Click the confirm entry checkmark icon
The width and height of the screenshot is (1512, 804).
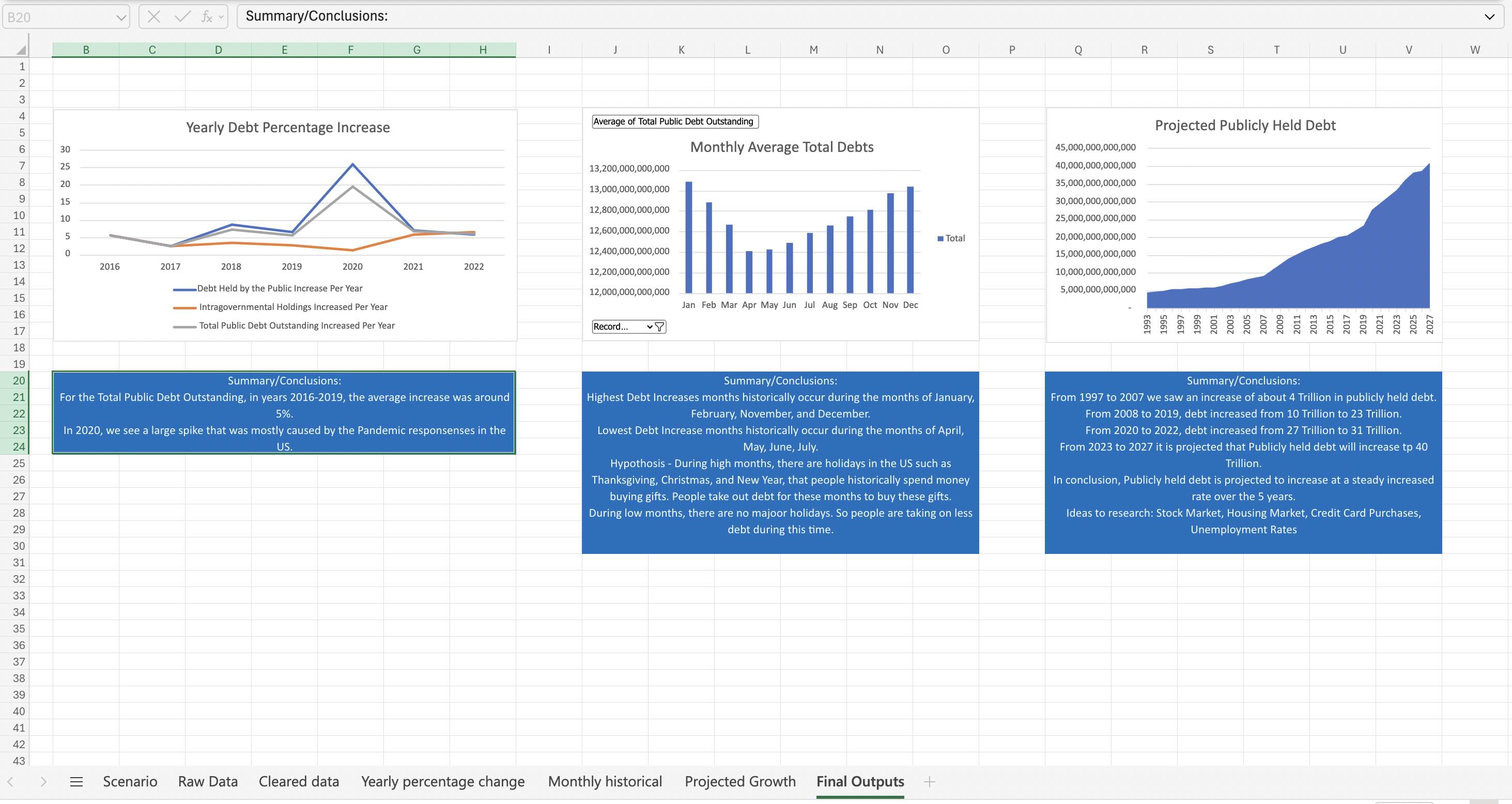point(182,17)
